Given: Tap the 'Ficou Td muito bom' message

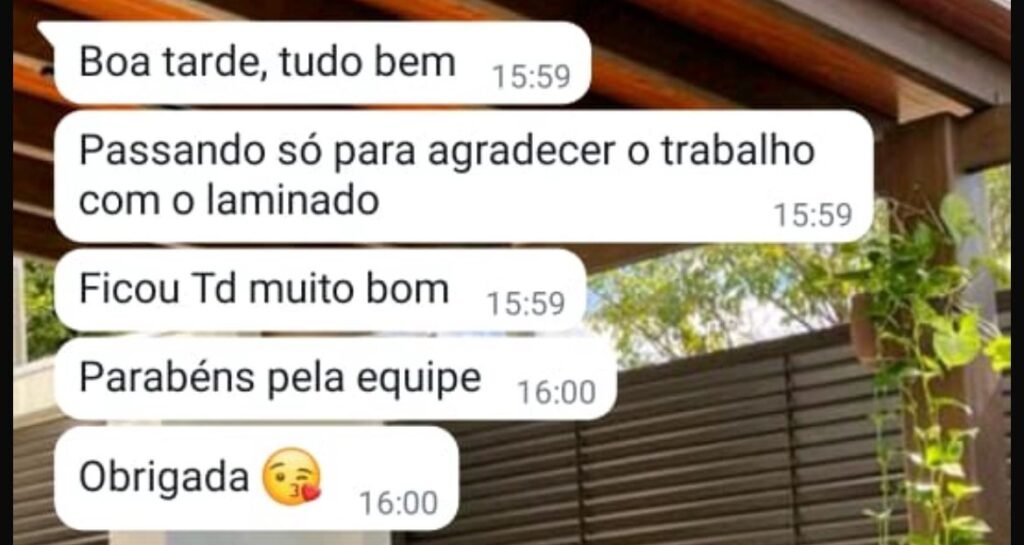Looking at the screenshot, I should point(320,290).
